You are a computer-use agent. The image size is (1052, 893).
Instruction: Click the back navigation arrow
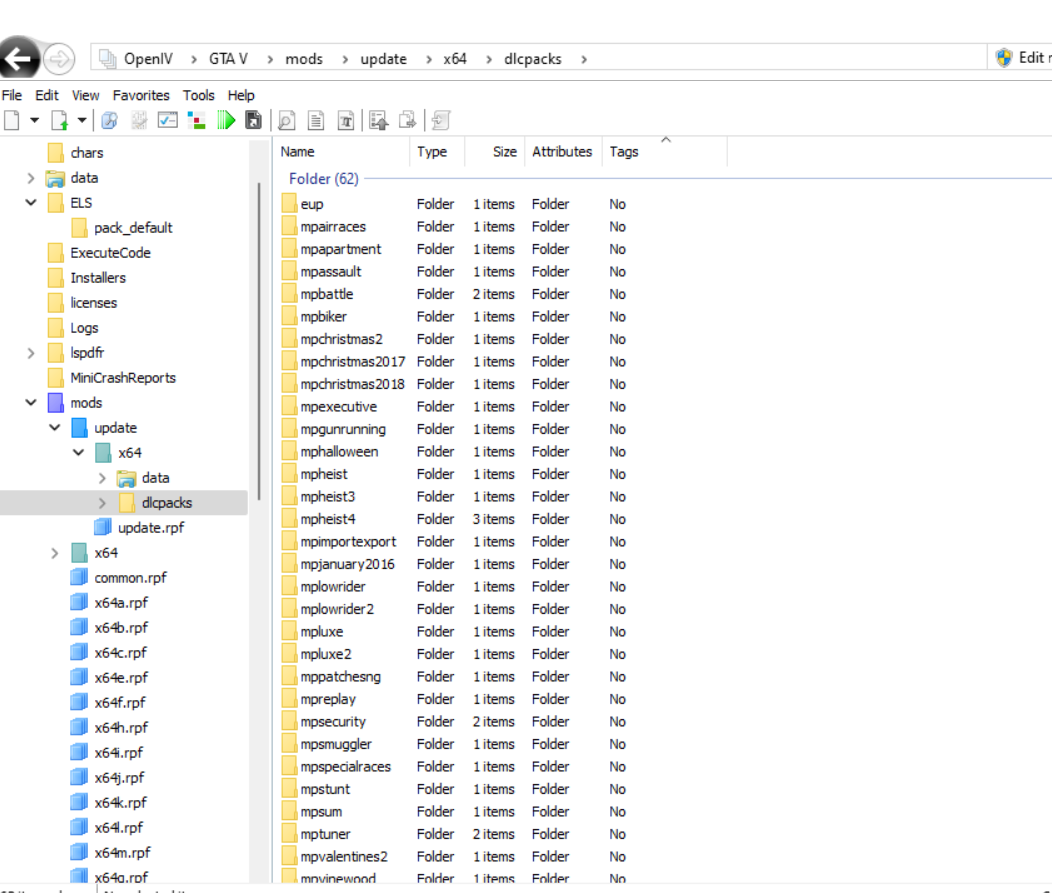(x=20, y=59)
